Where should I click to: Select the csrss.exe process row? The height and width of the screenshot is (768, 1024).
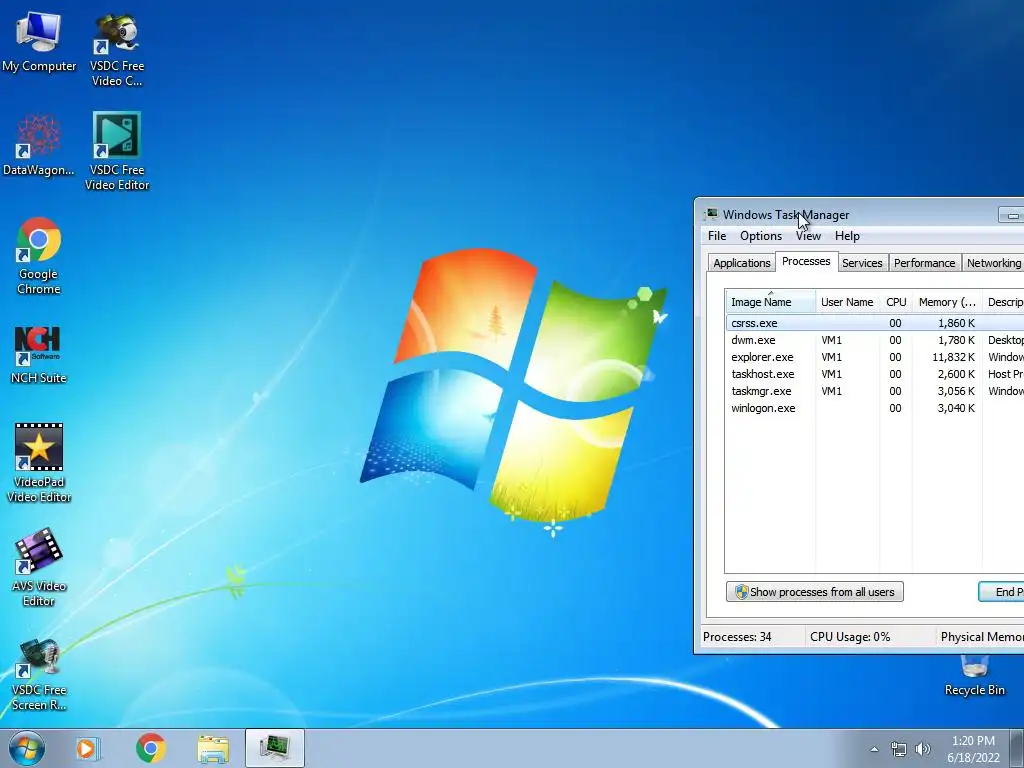[874, 323]
